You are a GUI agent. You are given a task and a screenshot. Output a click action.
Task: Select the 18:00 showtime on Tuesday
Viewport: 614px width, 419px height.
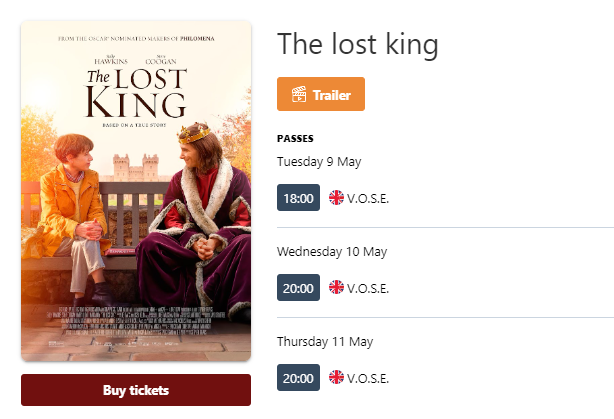coord(298,198)
